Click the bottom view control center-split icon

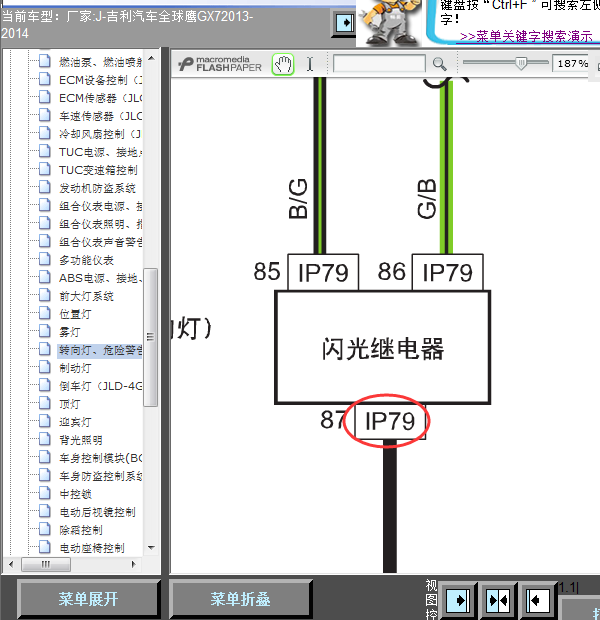coord(498,600)
